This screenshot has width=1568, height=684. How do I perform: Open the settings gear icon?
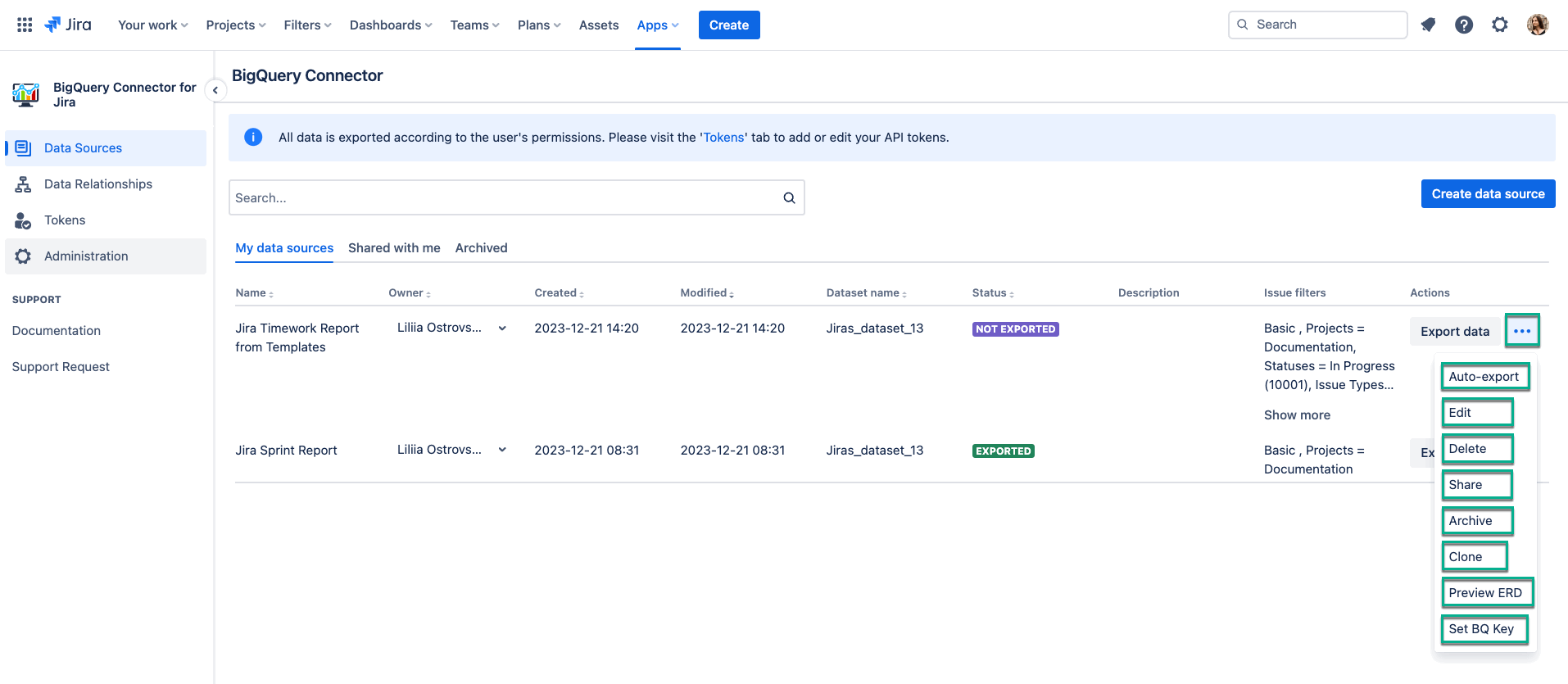1500,25
